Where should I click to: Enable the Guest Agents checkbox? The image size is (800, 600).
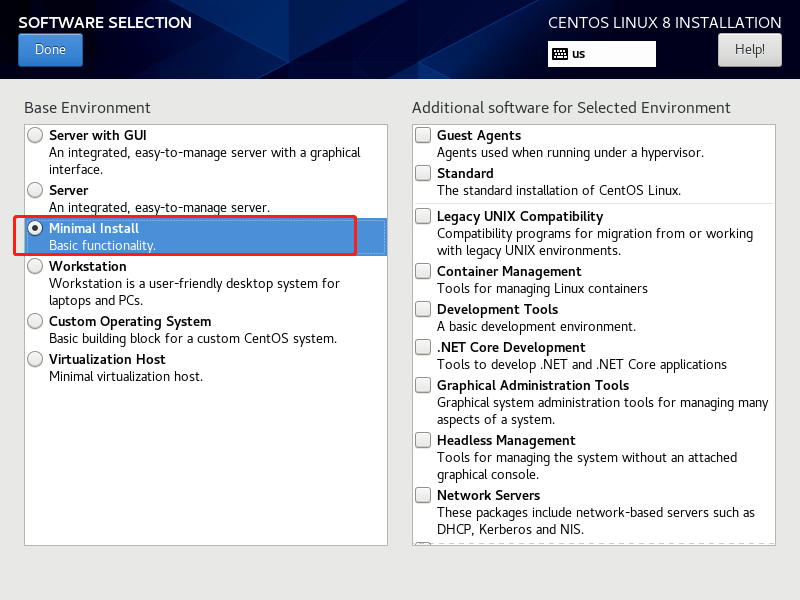423,135
